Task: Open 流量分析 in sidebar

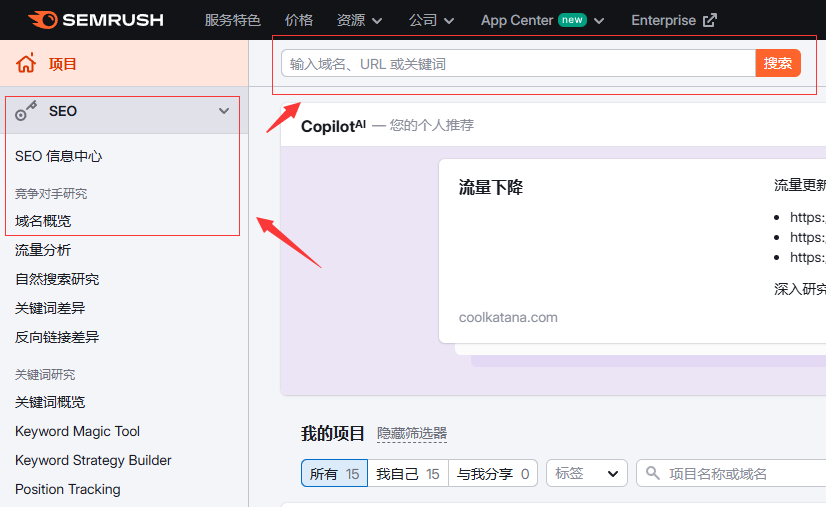Action: pos(43,250)
